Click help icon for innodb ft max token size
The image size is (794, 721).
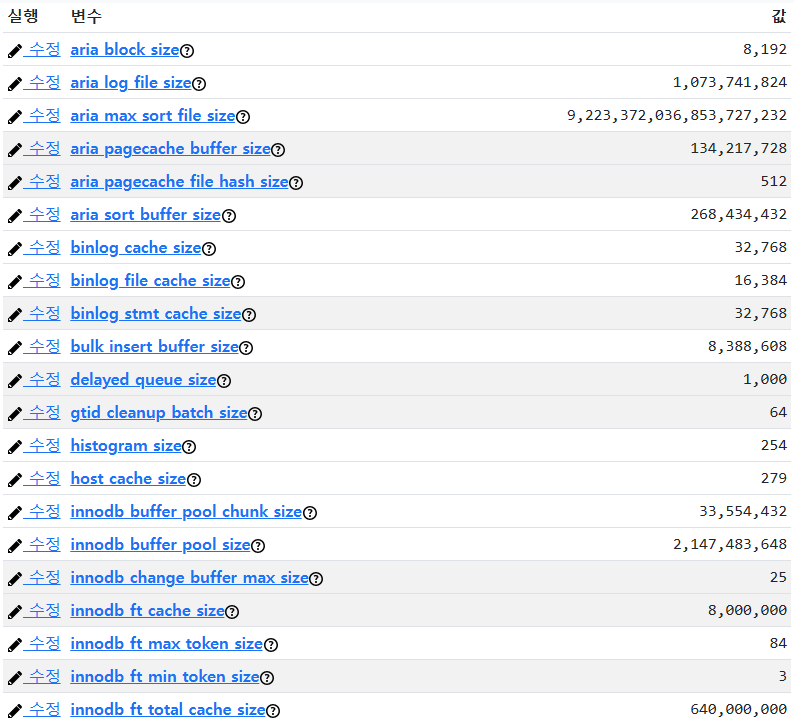(271, 645)
